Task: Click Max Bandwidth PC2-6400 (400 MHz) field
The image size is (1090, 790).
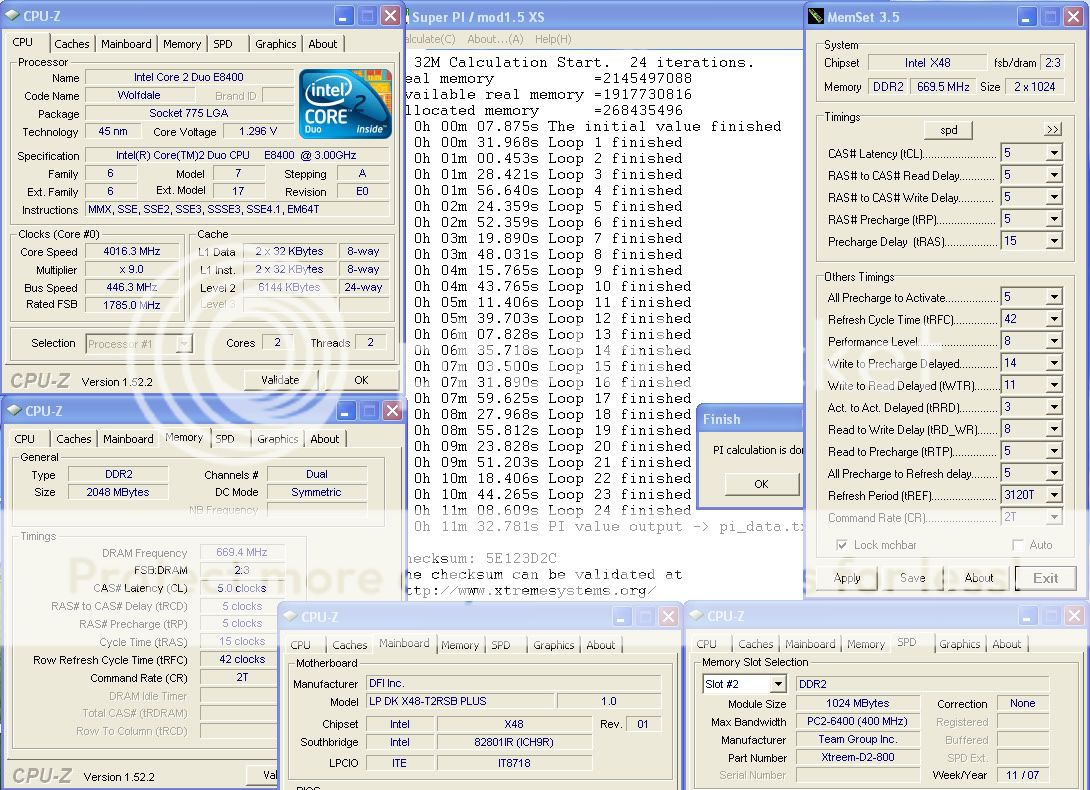Action: pyautogui.click(x=858, y=721)
